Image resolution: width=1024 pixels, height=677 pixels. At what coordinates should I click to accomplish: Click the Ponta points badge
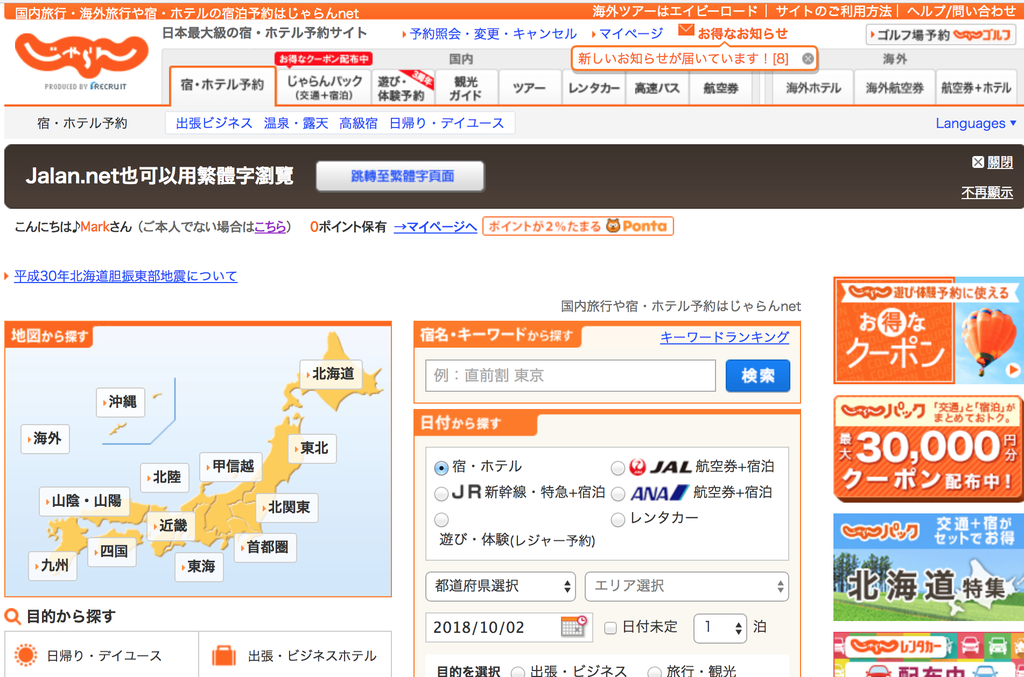[578, 226]
